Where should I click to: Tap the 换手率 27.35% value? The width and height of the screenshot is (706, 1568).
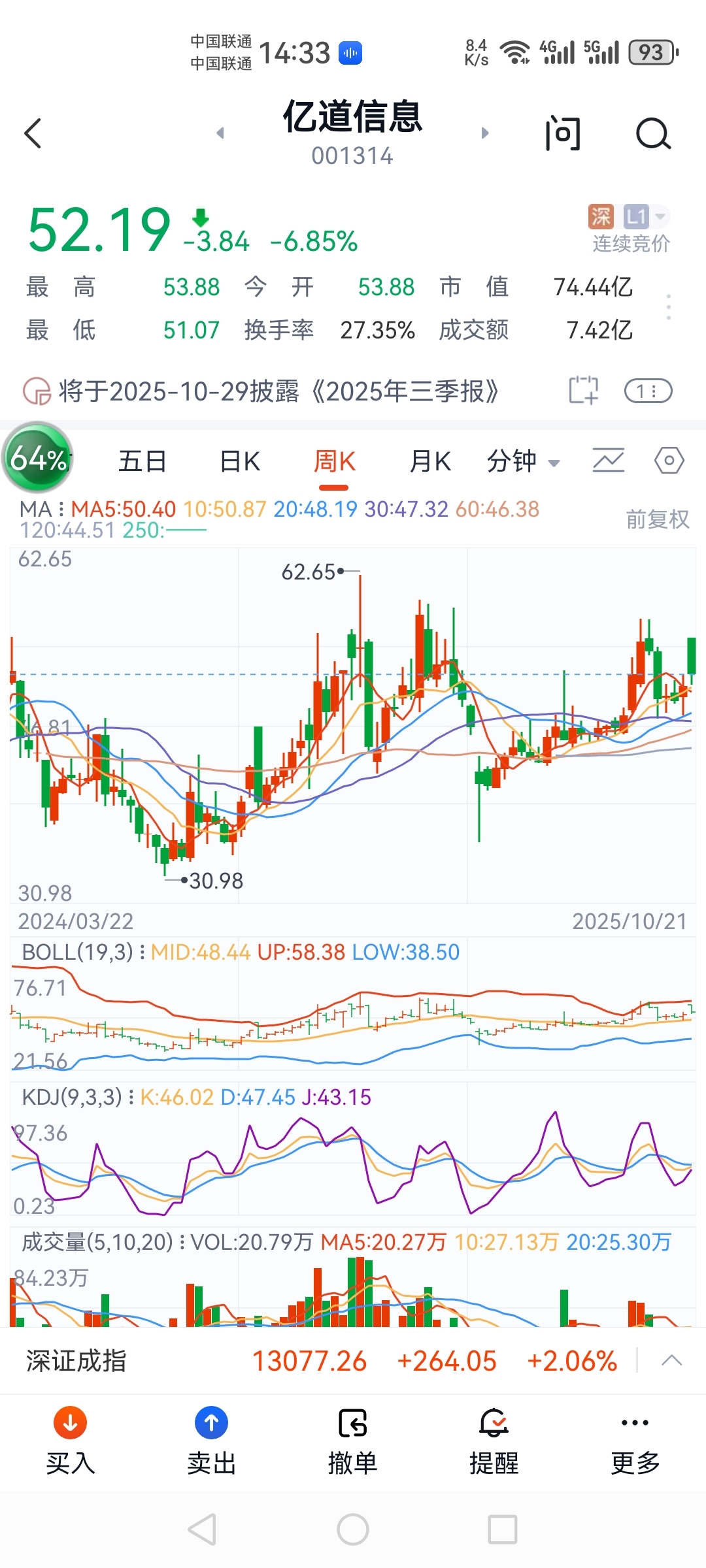tap(377, 330)
